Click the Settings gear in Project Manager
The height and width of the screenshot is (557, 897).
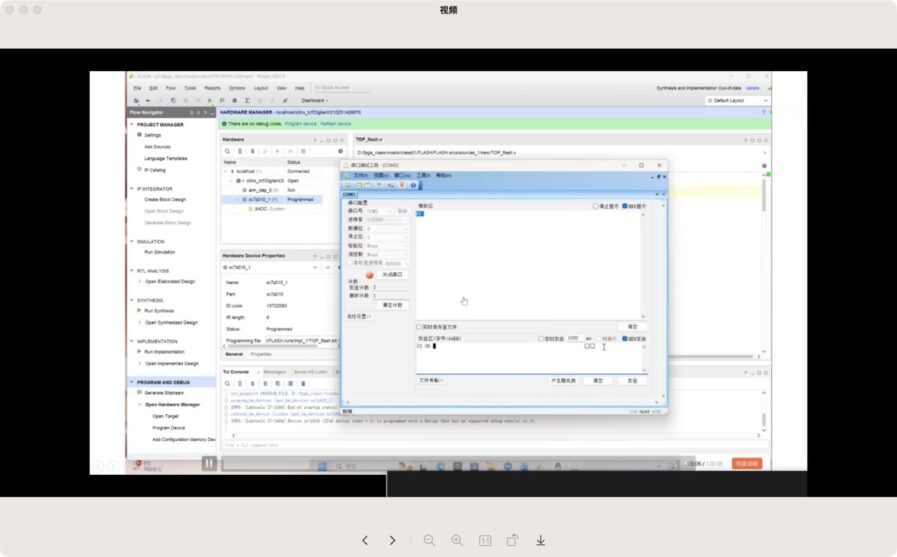click(x=139, y=135)
